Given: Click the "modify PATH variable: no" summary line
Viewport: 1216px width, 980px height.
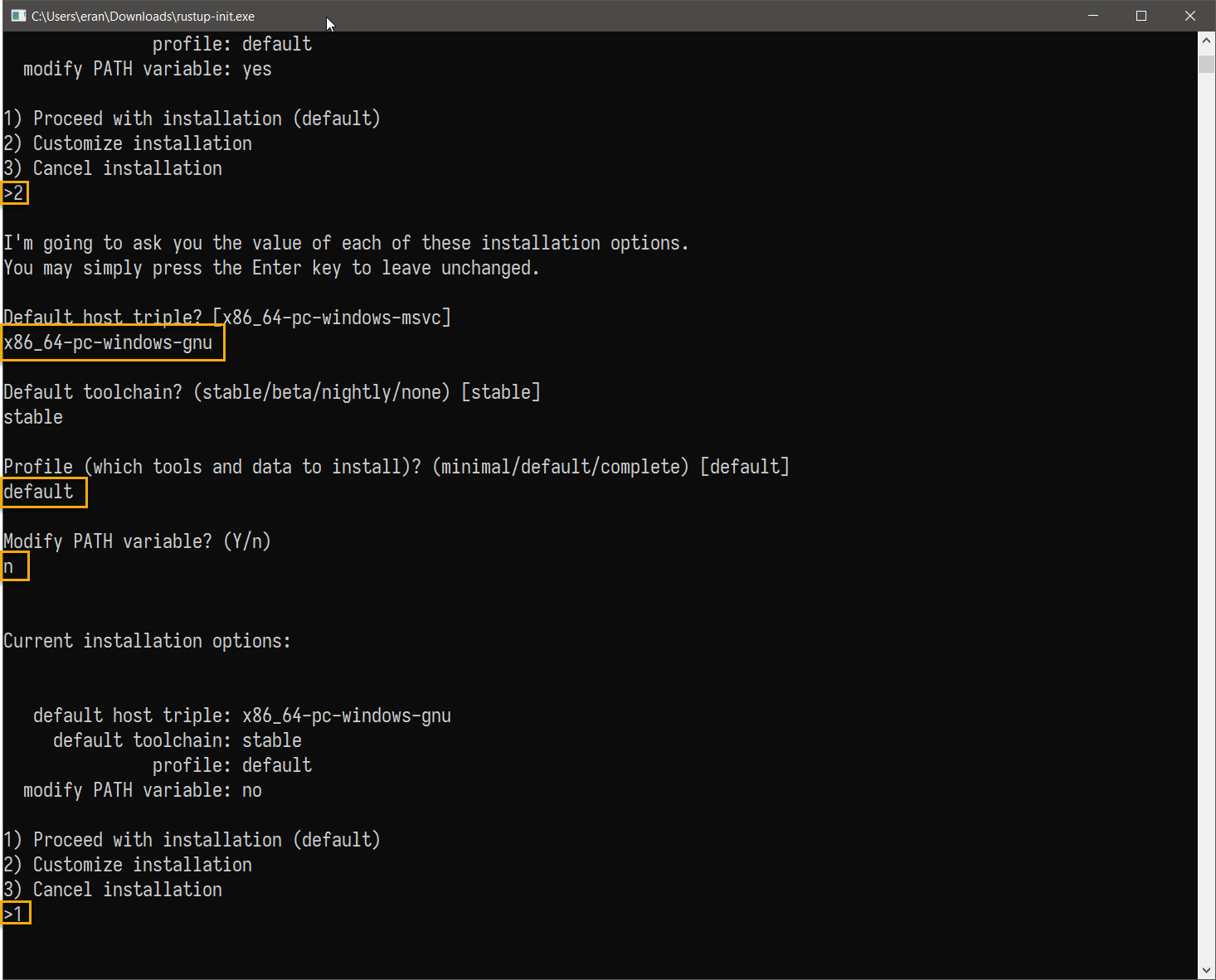Looking at the screenshot, I should tap(142, 790).
